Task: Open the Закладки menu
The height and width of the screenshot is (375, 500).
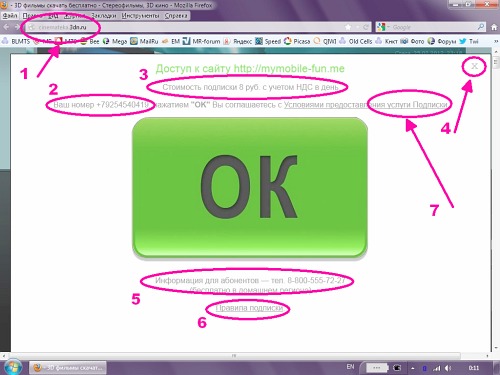Action: [104, 16]
